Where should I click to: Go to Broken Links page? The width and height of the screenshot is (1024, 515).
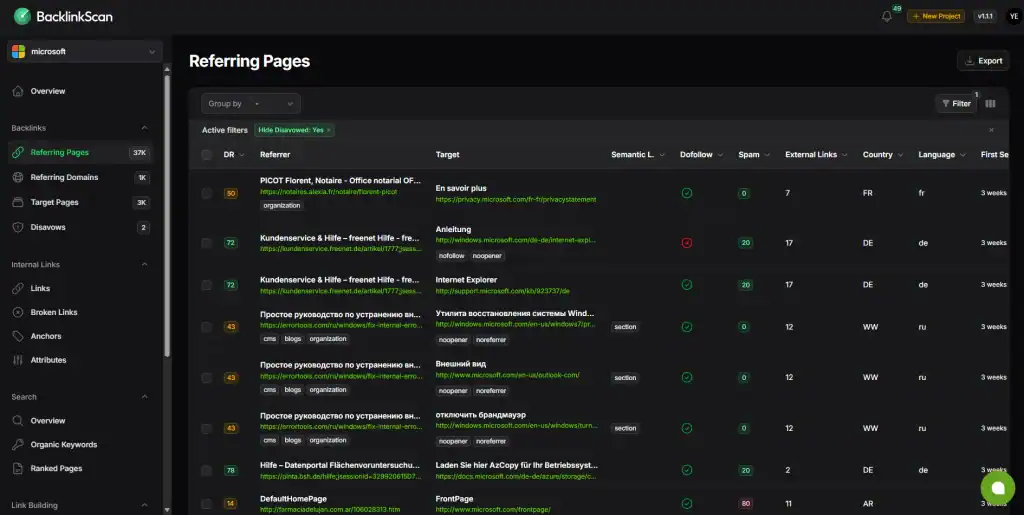(x=54, y=312)
